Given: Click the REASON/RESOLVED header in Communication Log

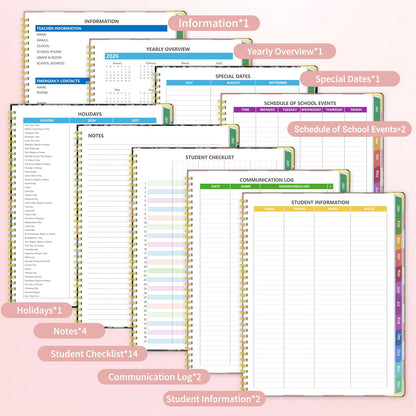Looking at the screenshot, I should pos(294,186).
